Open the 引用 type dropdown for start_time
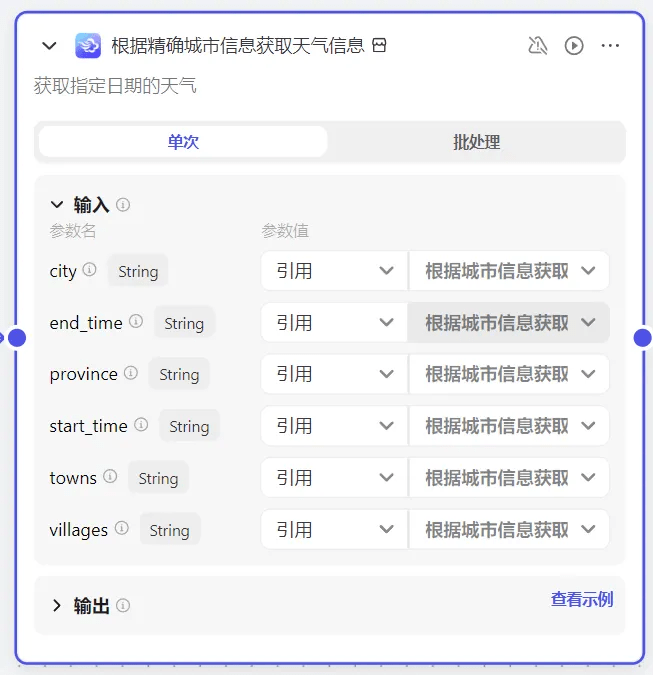653x675 pixels. [x=334, y=426]
